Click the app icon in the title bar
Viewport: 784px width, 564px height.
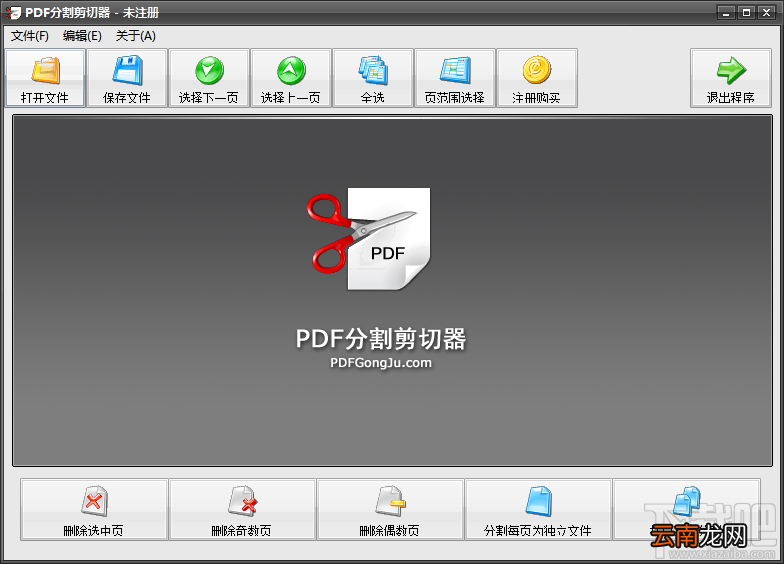click(13, 12)
